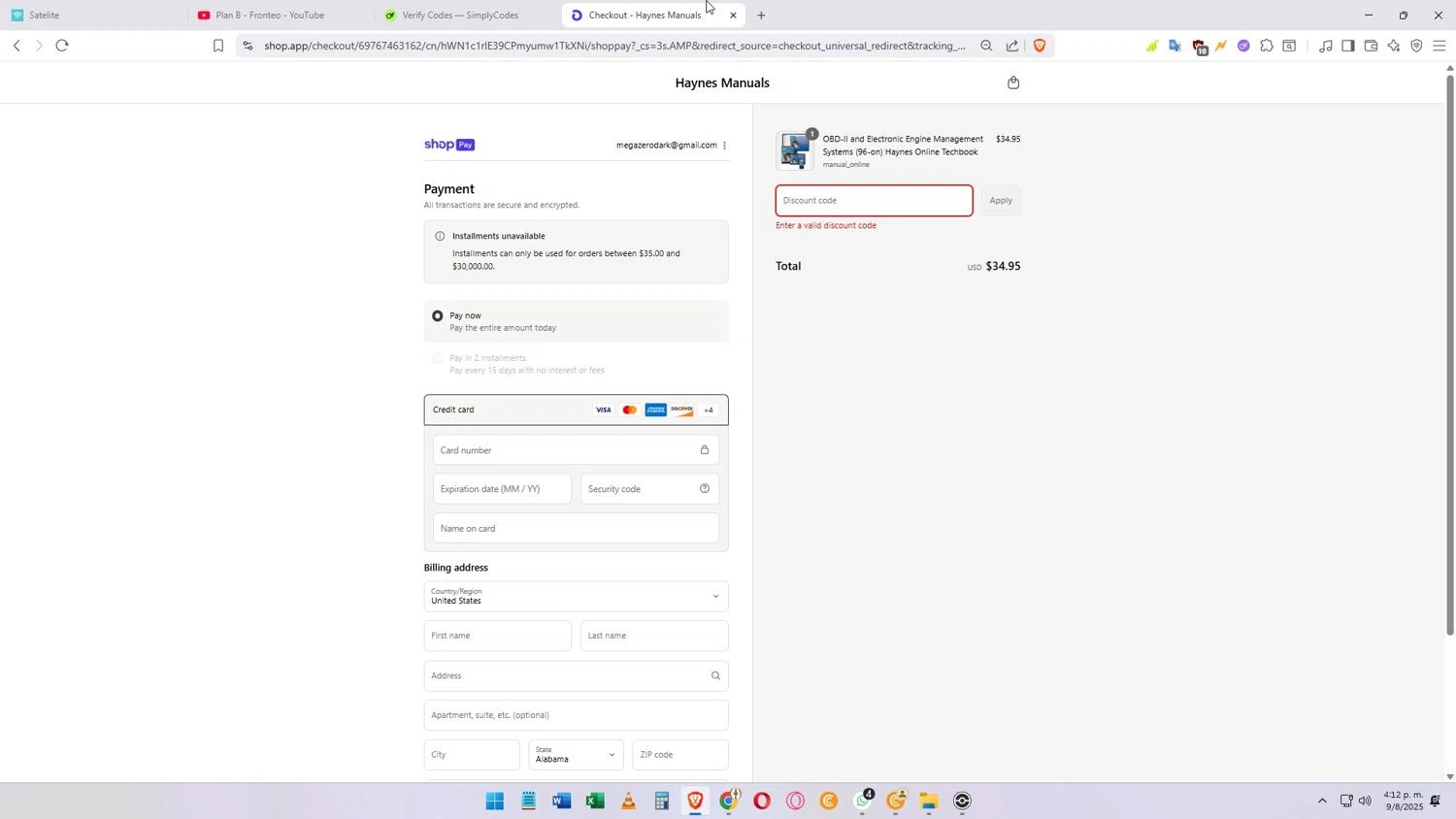Toggle the browser sidebar panel icon
The width and height of the screenshot is (1456, 819).
[x=1348, y=46]
